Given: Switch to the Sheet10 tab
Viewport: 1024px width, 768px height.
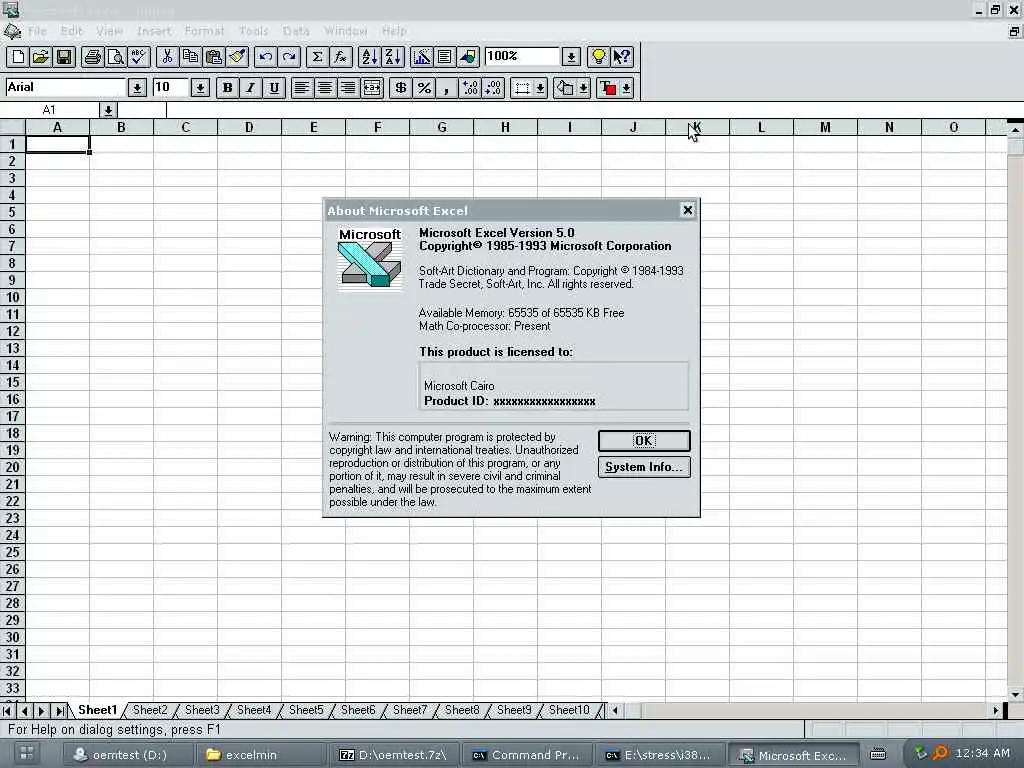Looking at the screenshot, I should click(569, 710).
